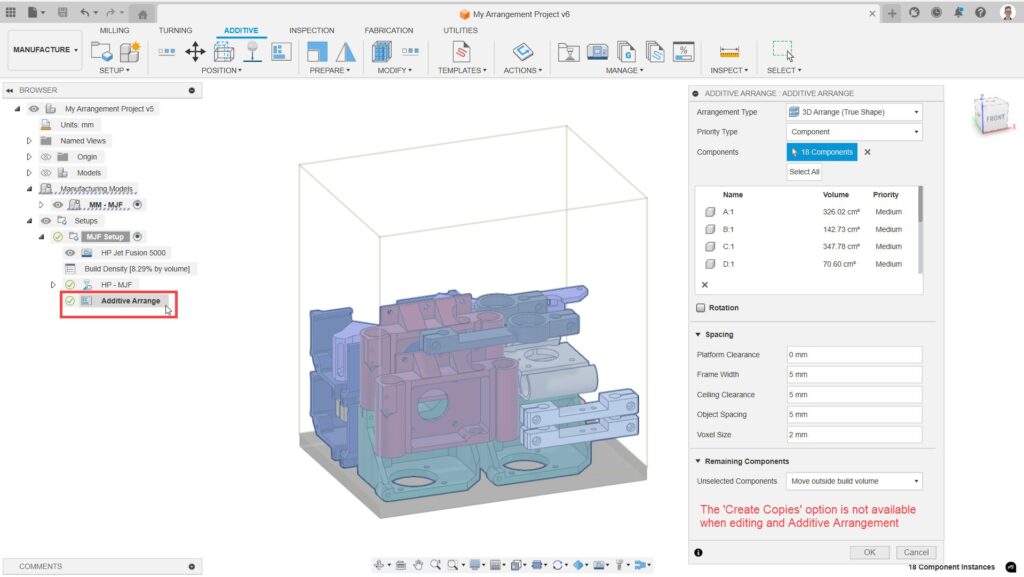Click the Move tool in Position group
Screen dimensions: 1024x577
195,52
